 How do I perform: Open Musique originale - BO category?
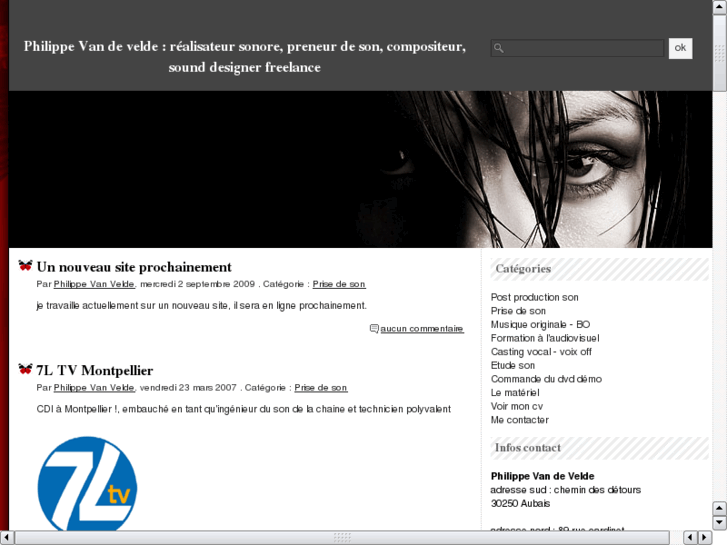coord(541,325)
